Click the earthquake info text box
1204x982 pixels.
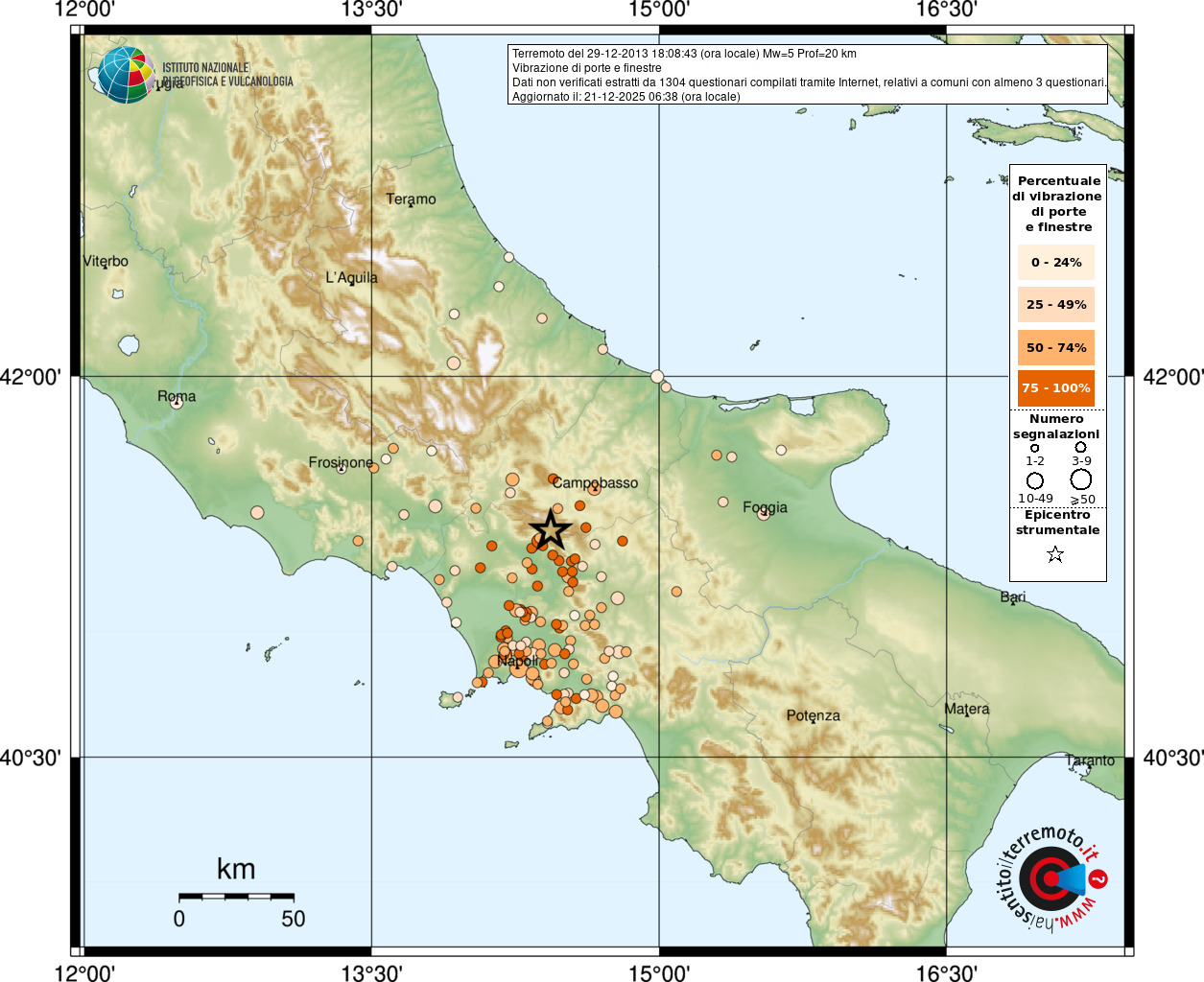[807, 75]
